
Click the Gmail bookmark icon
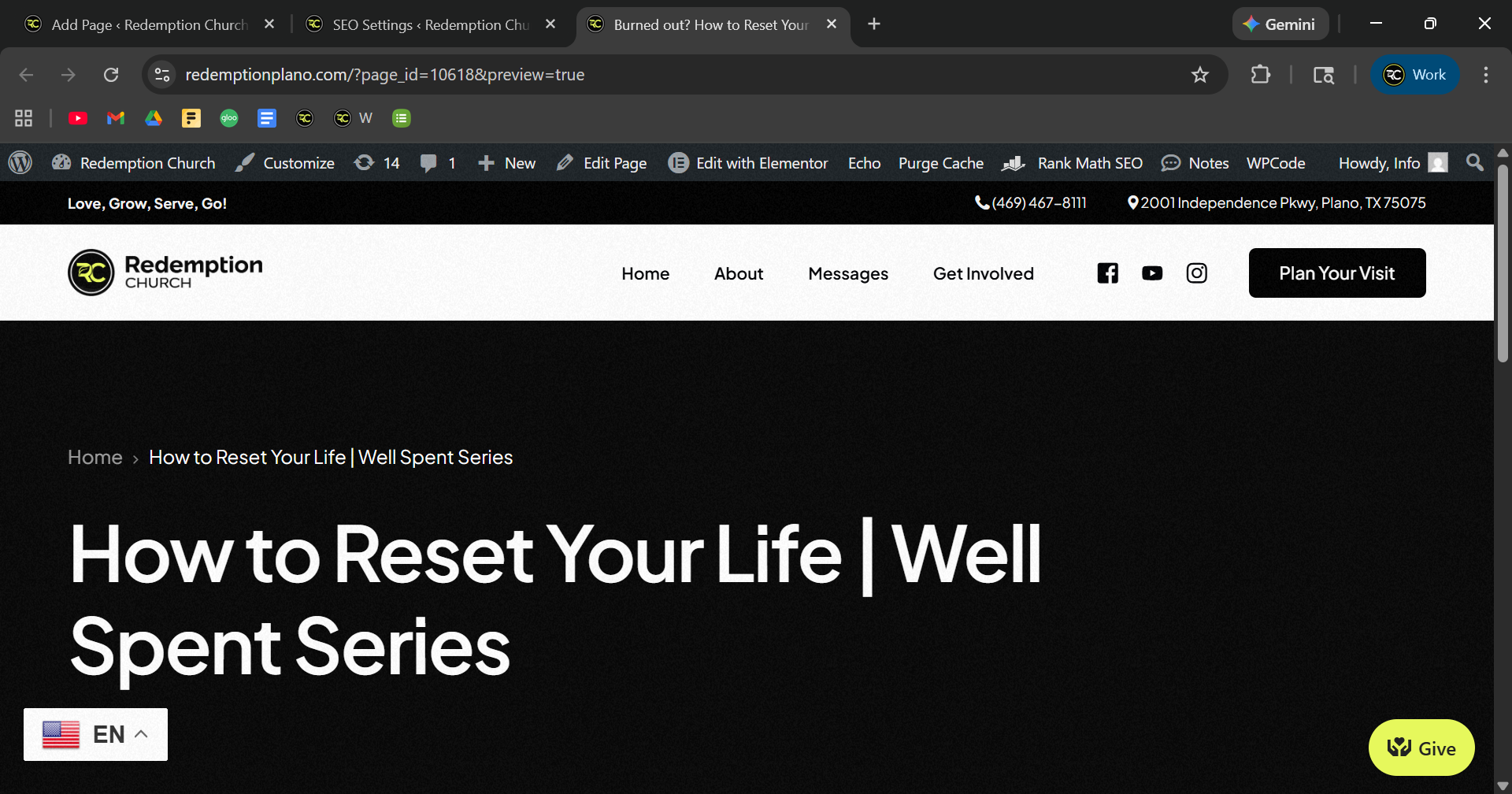point(116,118)
